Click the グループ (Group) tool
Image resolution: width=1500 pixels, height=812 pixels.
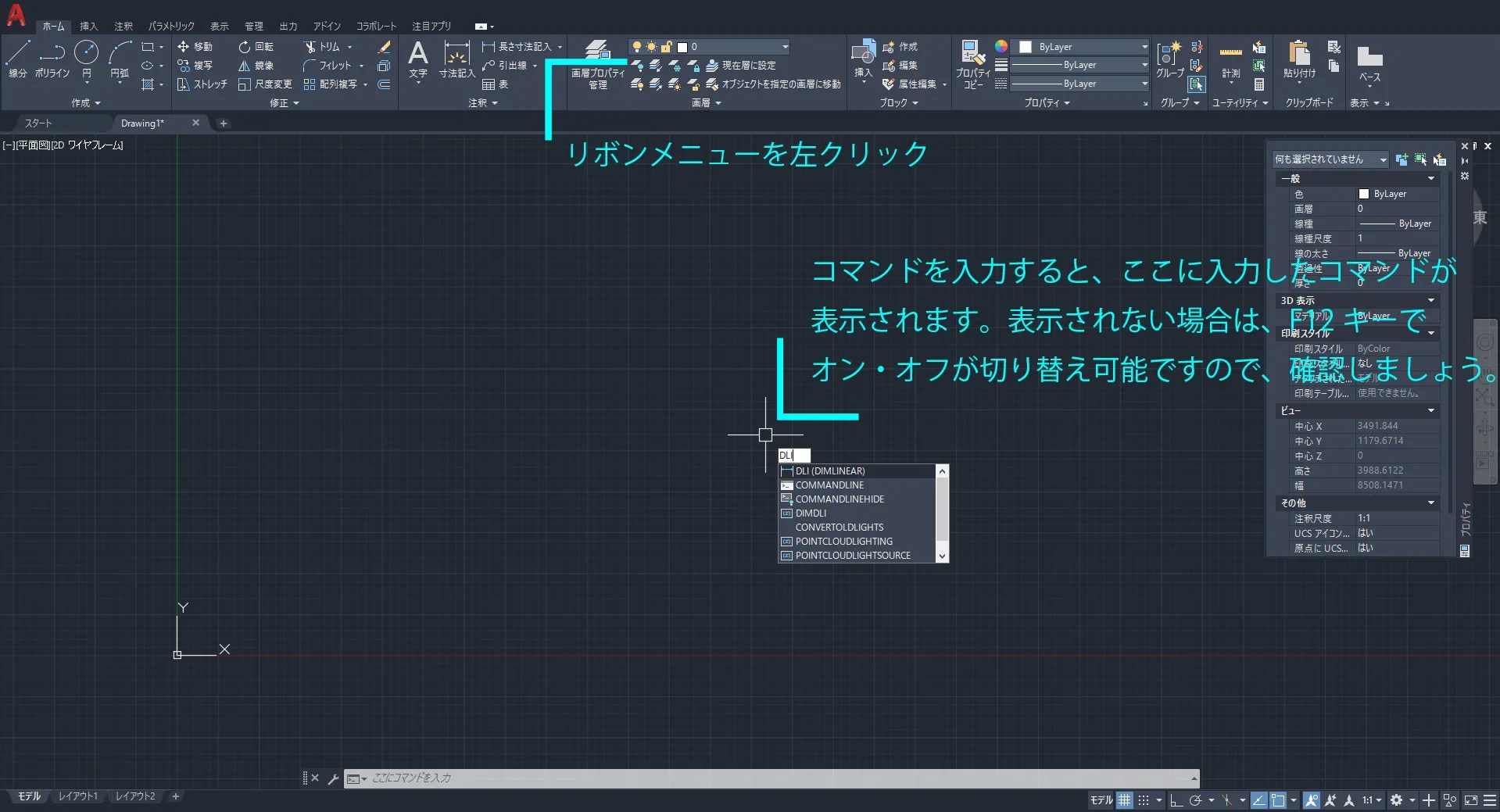[1170, 59]
